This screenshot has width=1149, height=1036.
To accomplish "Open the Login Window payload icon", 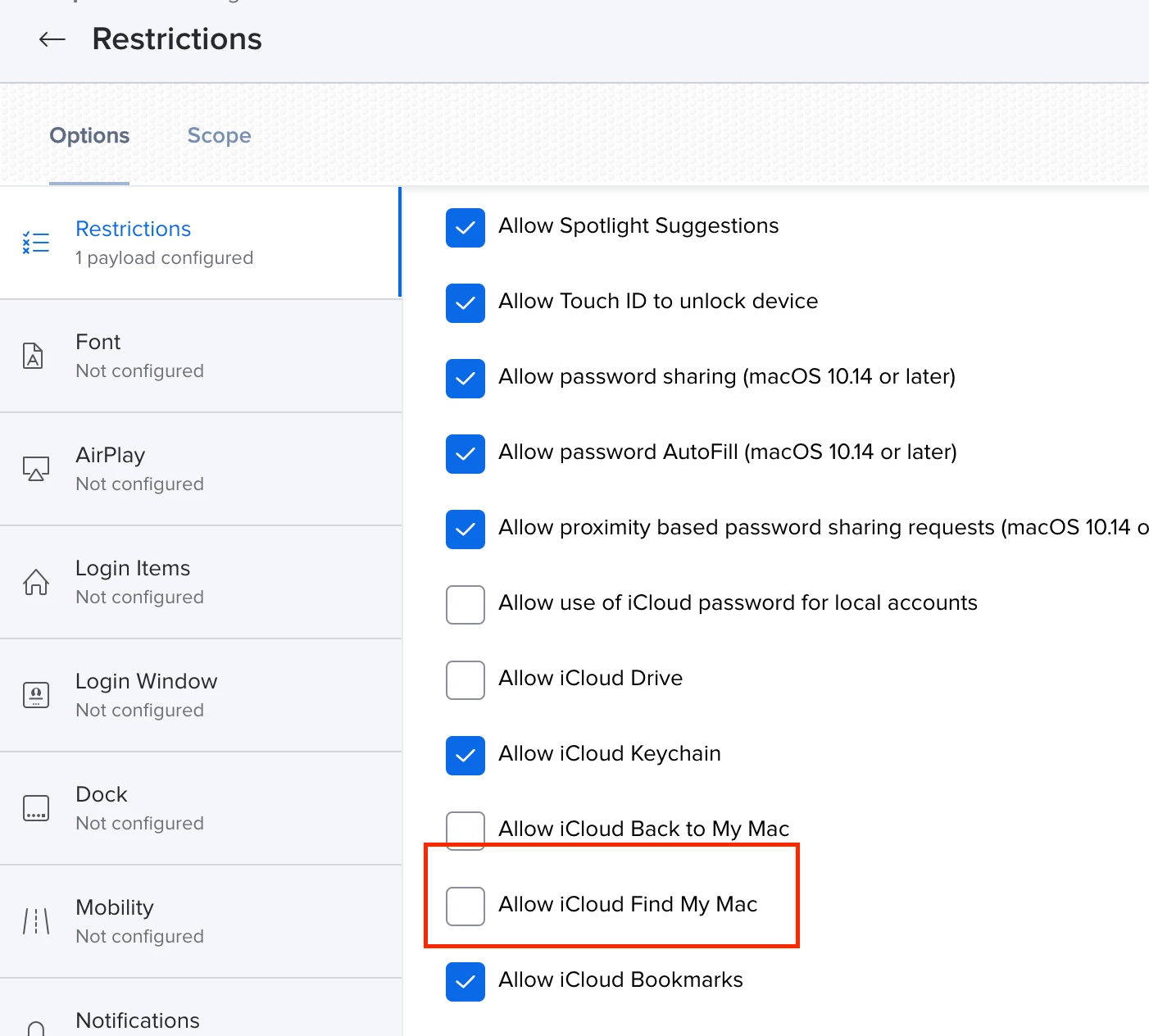I will click(x=36, y=695).
